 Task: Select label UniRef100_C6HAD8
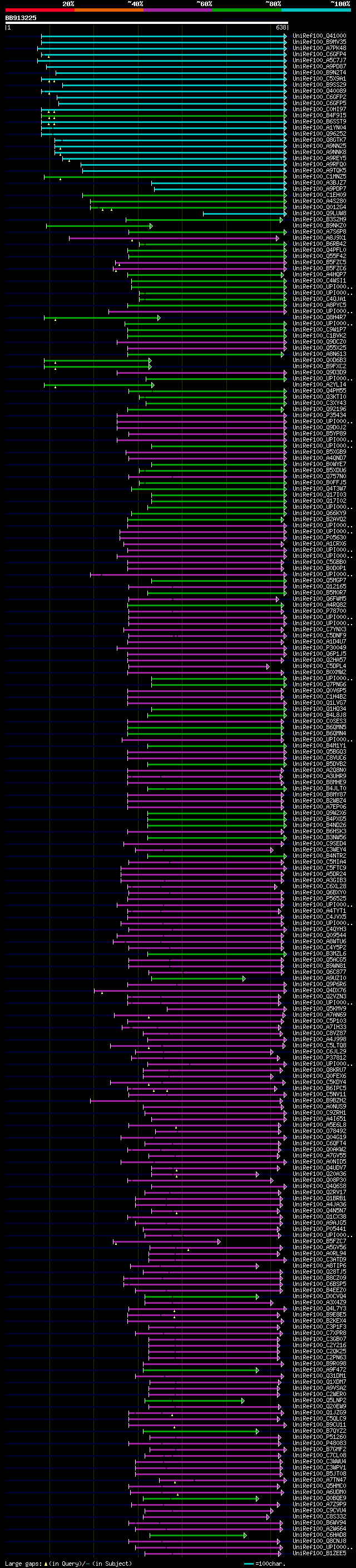coord(319,1535)
